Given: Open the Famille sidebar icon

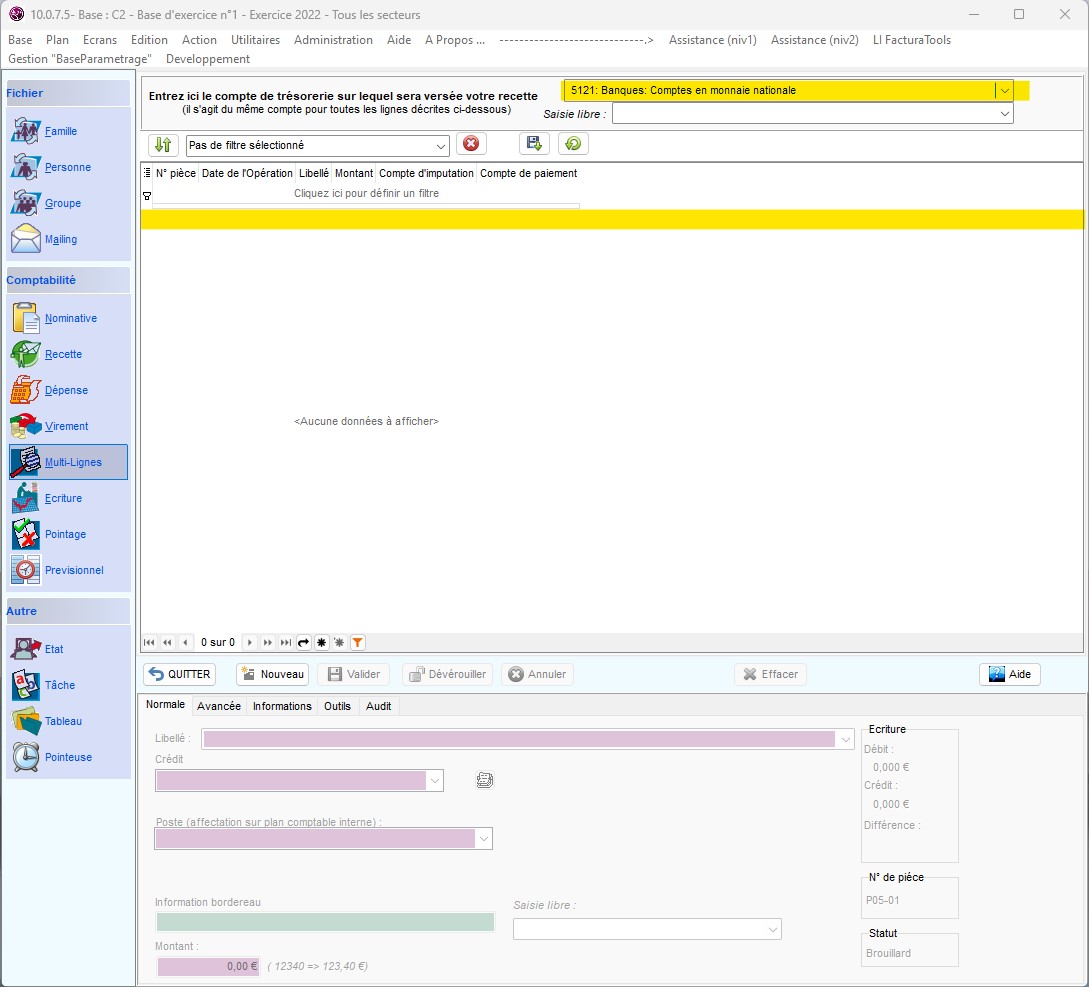Looking at the screenshot, I should 26,131.
